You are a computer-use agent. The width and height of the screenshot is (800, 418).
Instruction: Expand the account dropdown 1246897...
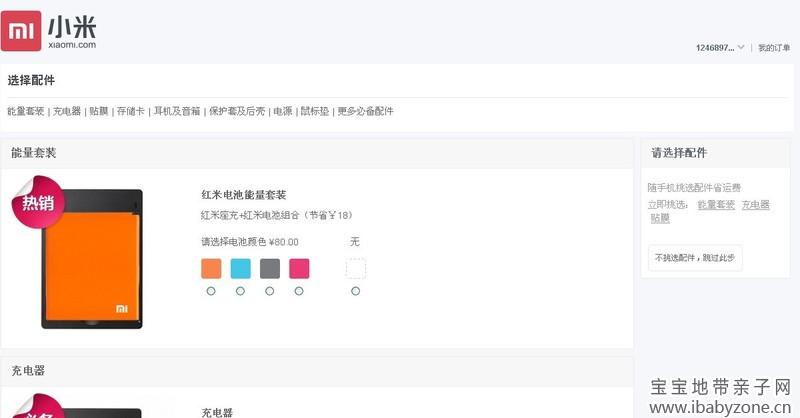point(720,47)
